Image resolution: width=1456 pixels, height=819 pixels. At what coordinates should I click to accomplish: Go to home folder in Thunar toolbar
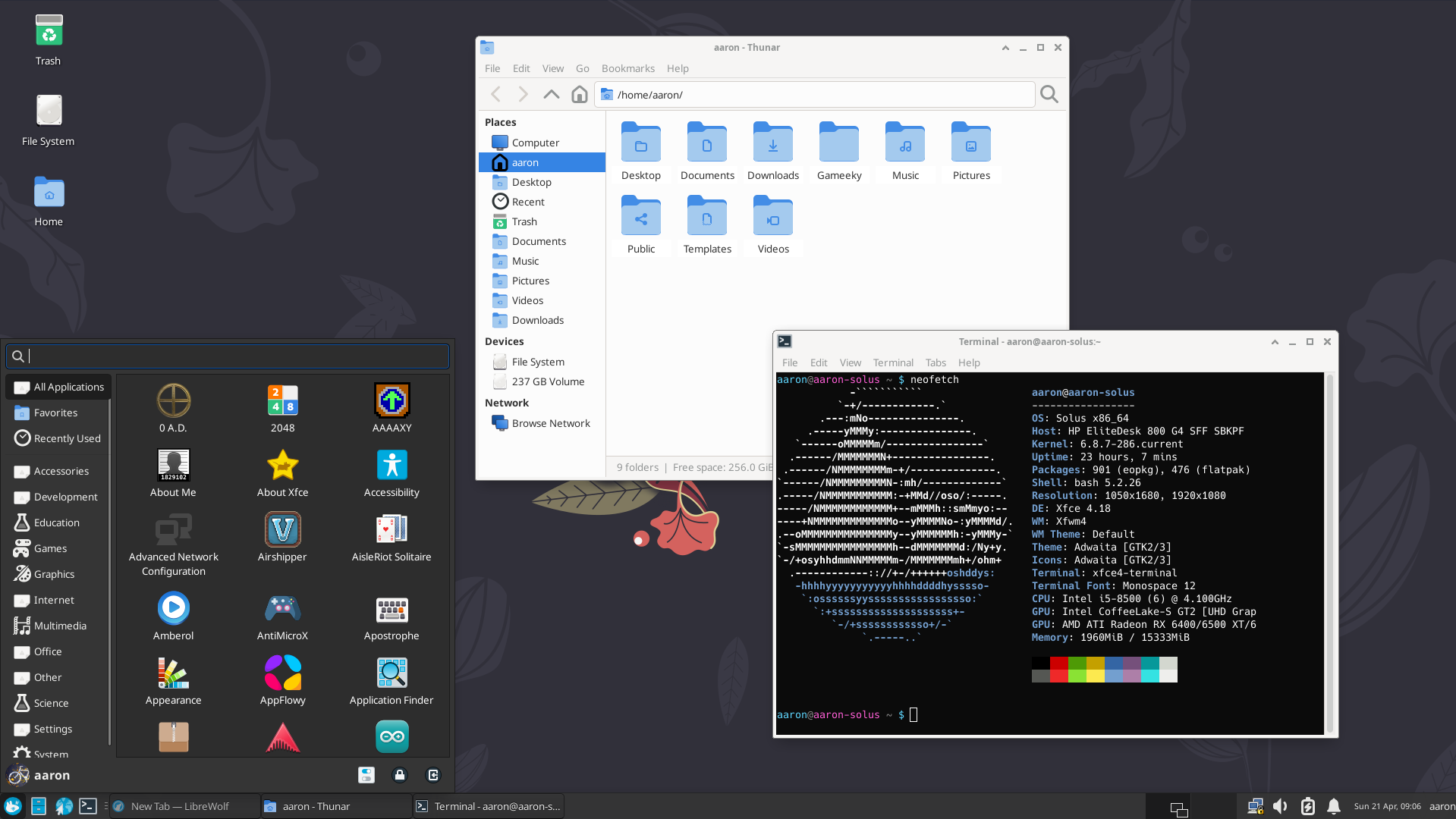580,94
